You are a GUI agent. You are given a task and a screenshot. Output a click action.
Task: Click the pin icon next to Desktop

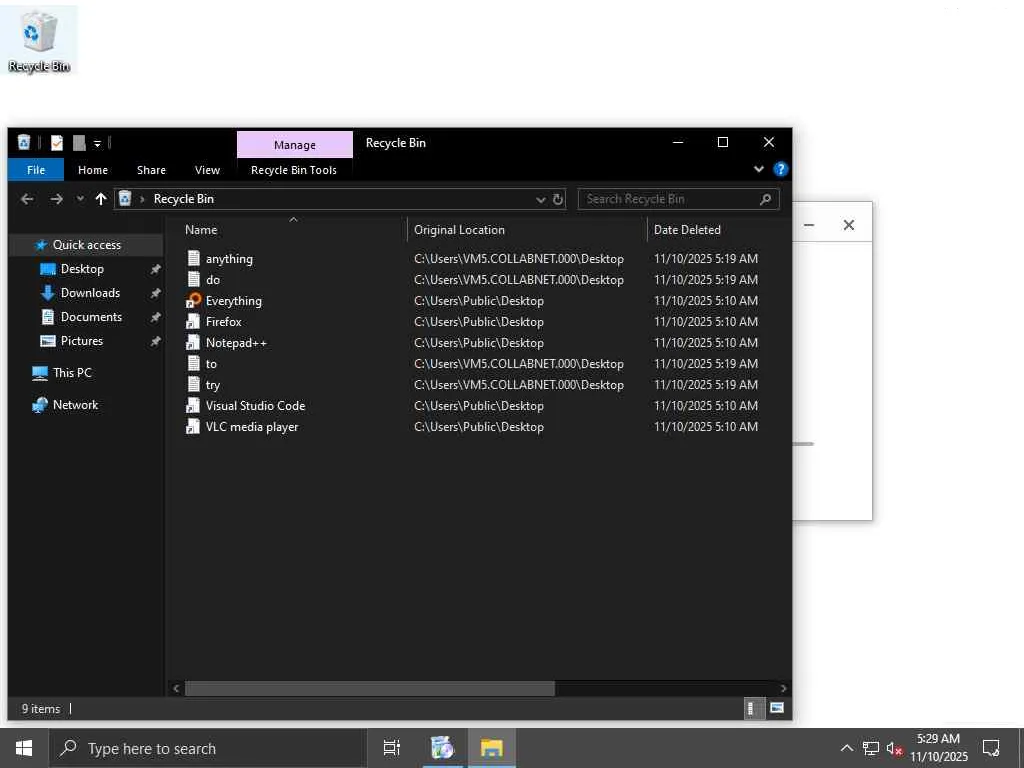155,269
